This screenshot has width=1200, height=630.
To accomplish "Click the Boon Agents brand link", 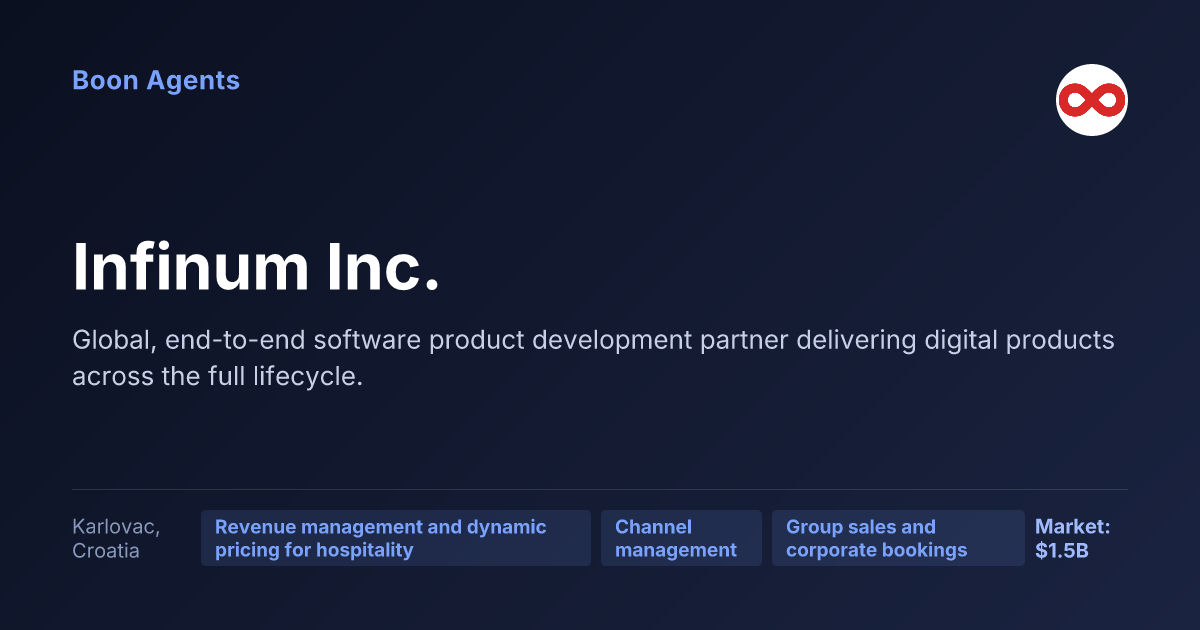I will click(156, 81).
